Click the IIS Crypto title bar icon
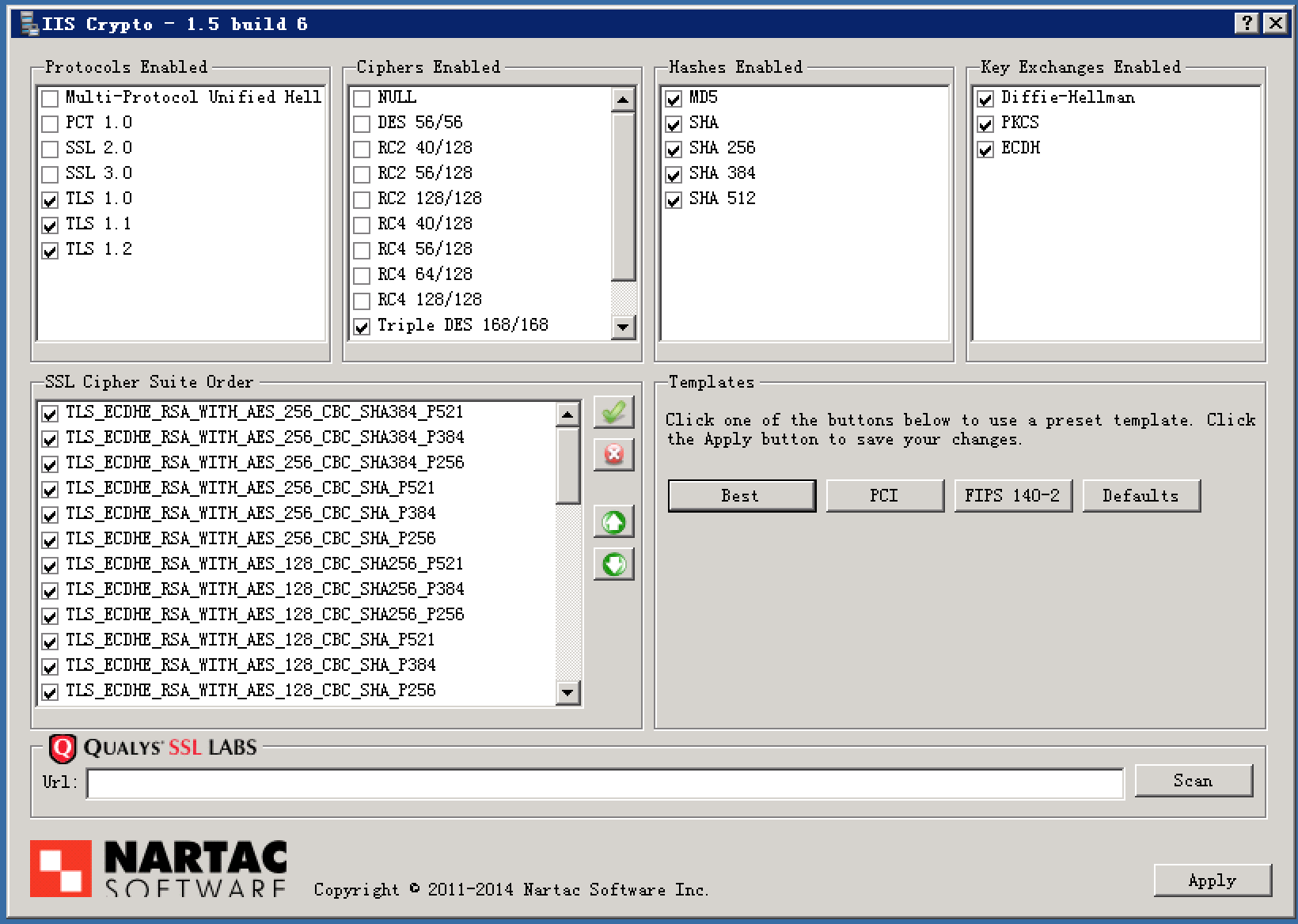Image resolution: width=1298 pixels, height=924 pixels. (x=29, y=24)
